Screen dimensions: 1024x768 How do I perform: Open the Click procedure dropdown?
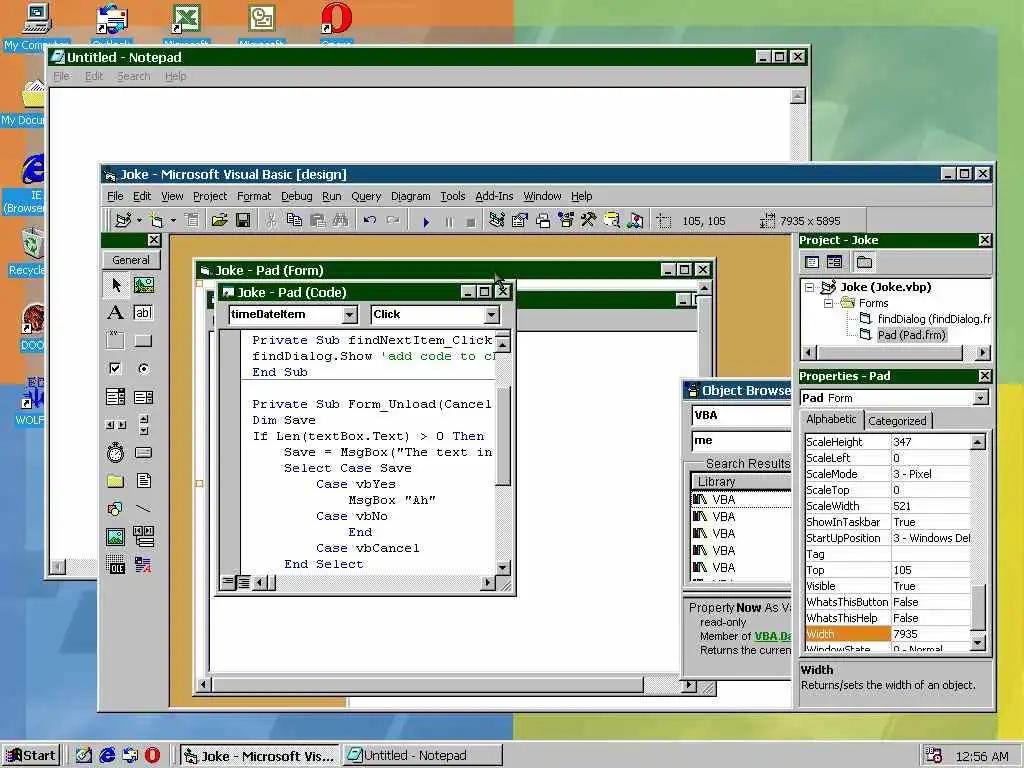point(491,315)
